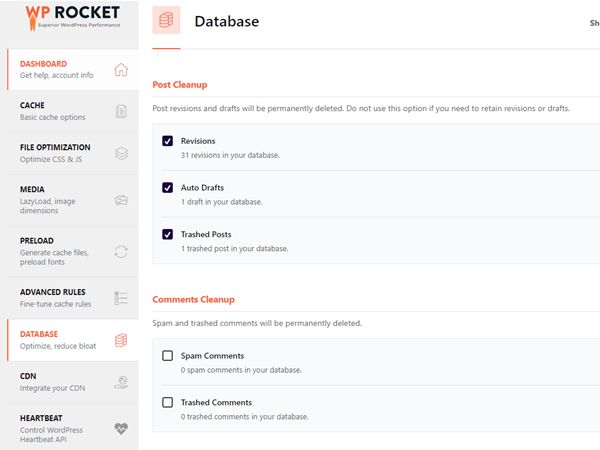Screen dimensions: 600x450
Task: Click the Heartbeat heart icon
Action: pos(121,428)
